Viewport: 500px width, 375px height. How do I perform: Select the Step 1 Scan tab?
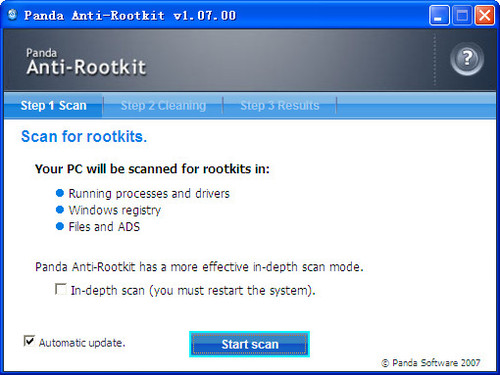pyautogui.click(x=53, y=106)
